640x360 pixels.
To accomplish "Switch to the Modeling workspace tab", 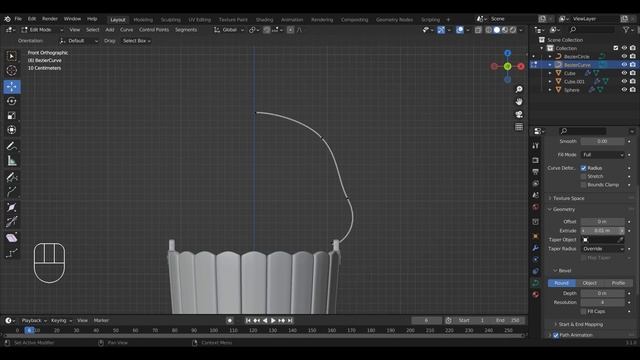I will pyautogui.click(x=143, y=20).
